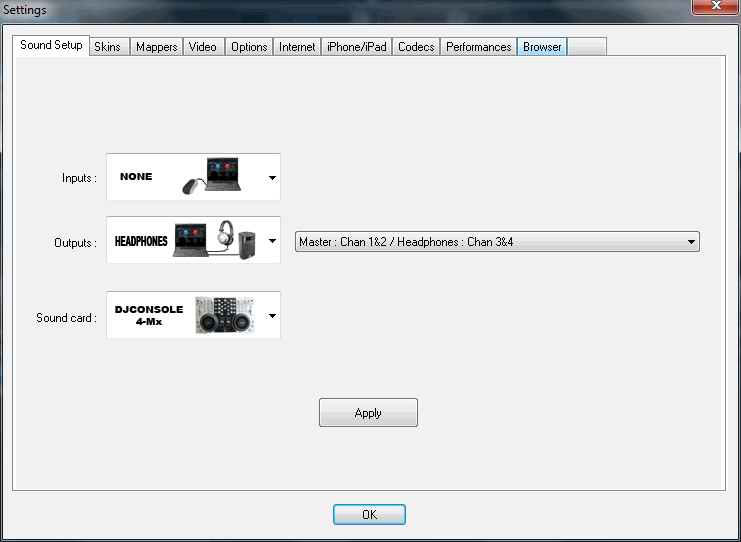The image size is (741, 542).
Task: Click the OK button
Action: 369,514
